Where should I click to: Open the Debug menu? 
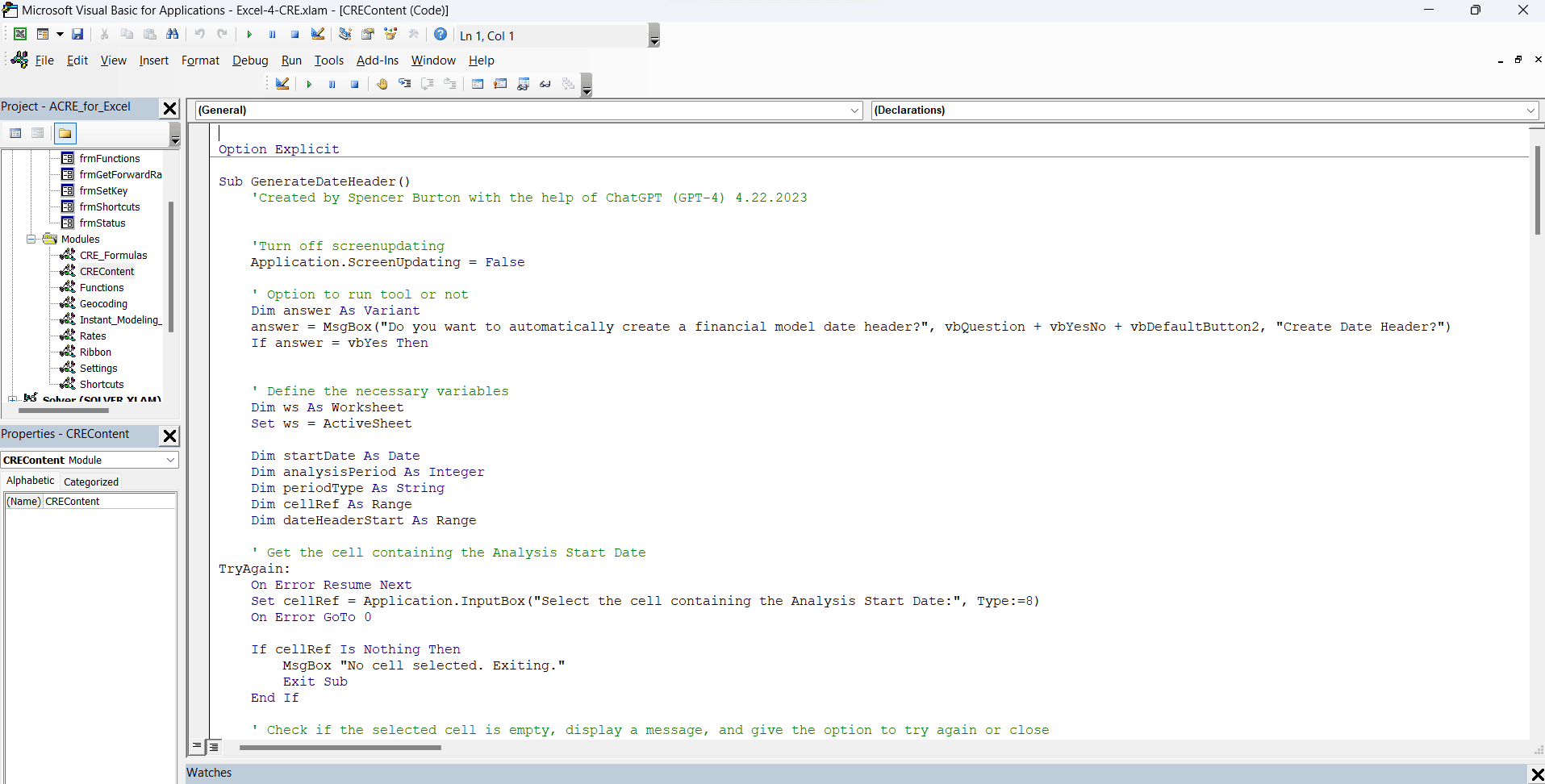[250, 60]
